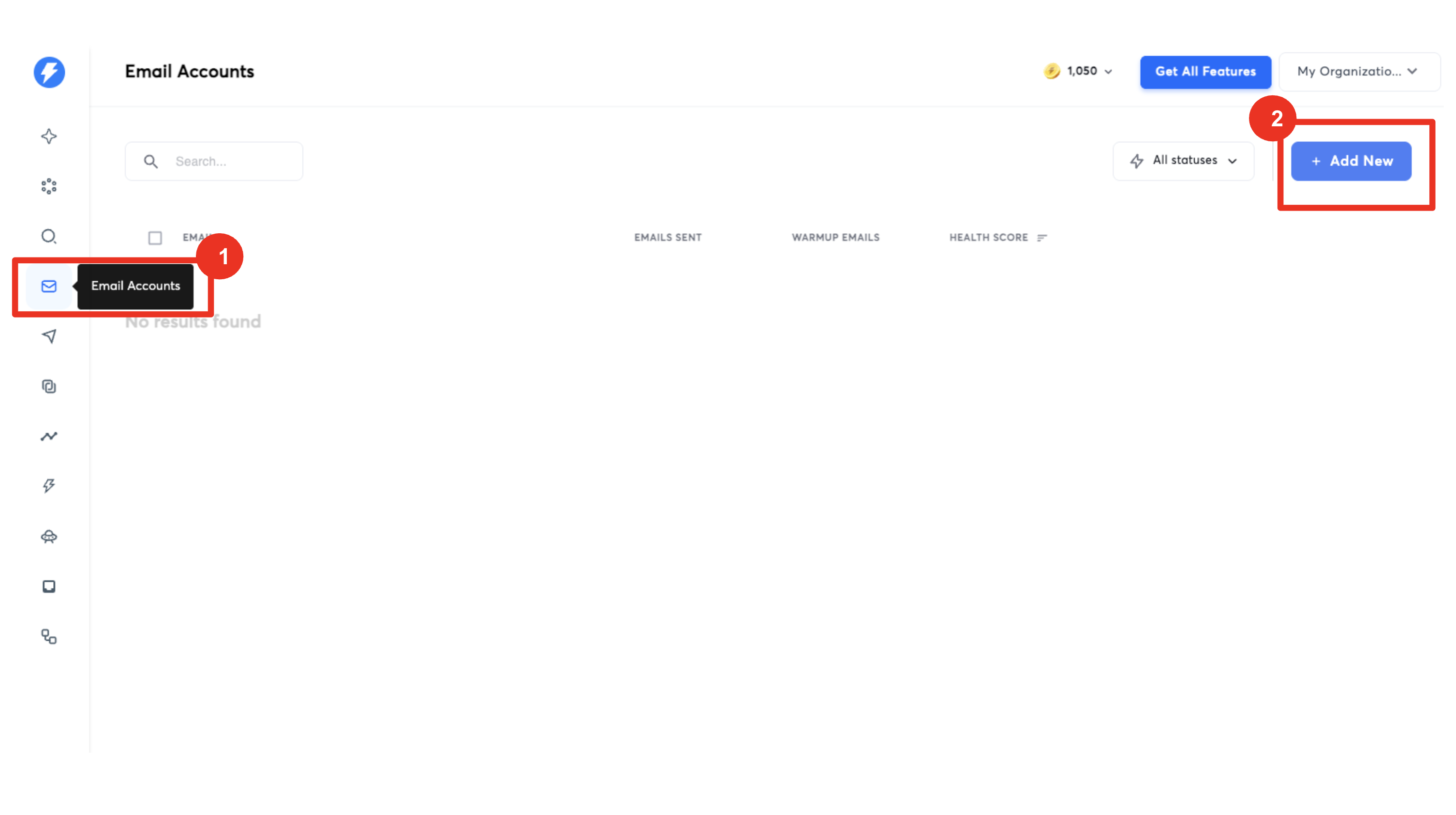Open the UFO spaceship sidebar icon
Viewport: 1456px width, 815px height.
tap(49, 536)
